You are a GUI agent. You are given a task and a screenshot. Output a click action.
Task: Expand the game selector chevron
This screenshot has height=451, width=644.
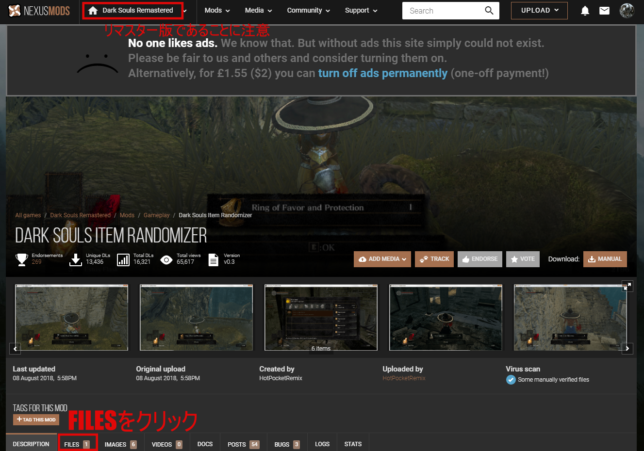point(186,11)
